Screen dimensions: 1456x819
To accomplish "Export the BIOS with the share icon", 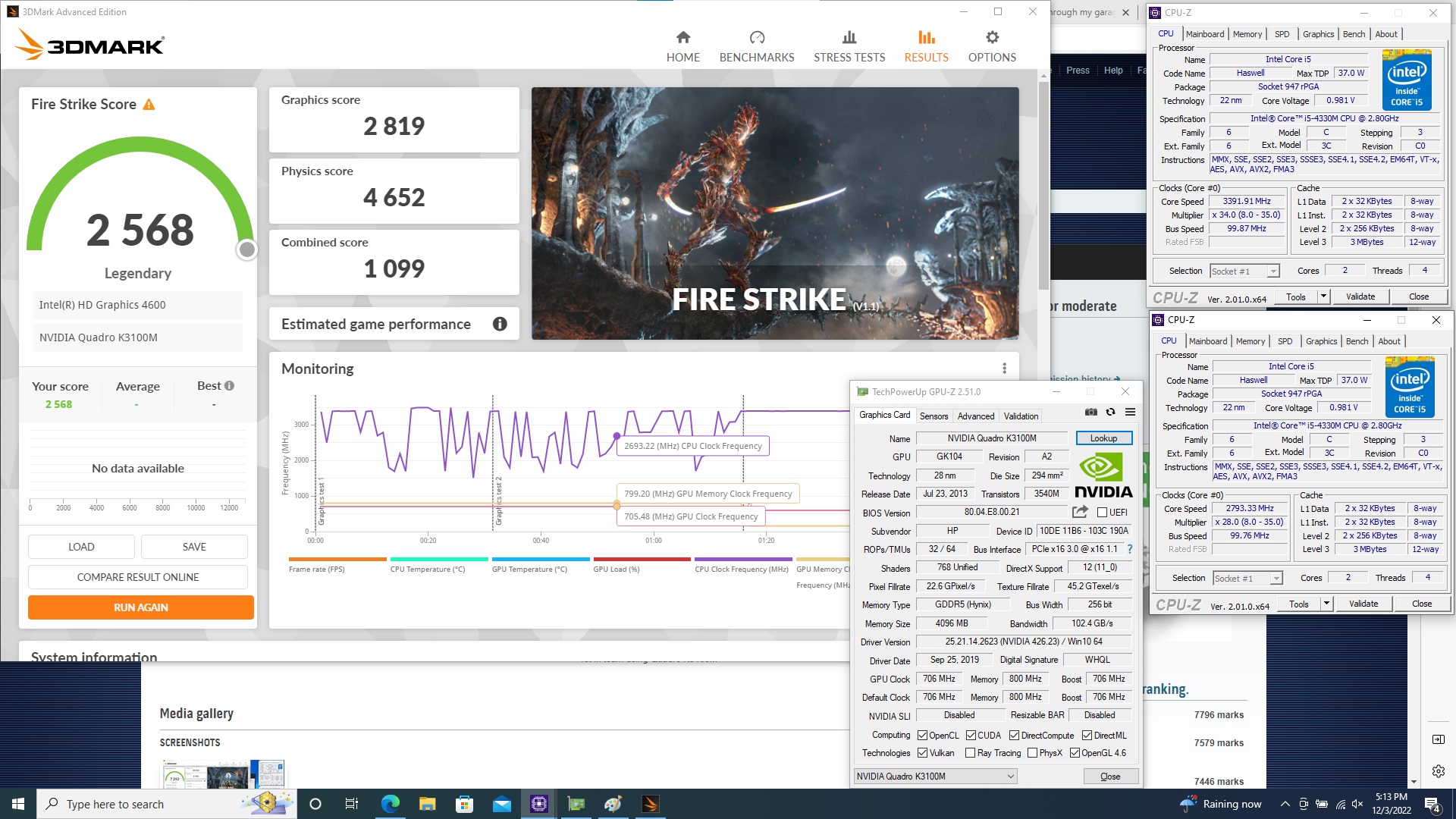I will [1080, 512].
